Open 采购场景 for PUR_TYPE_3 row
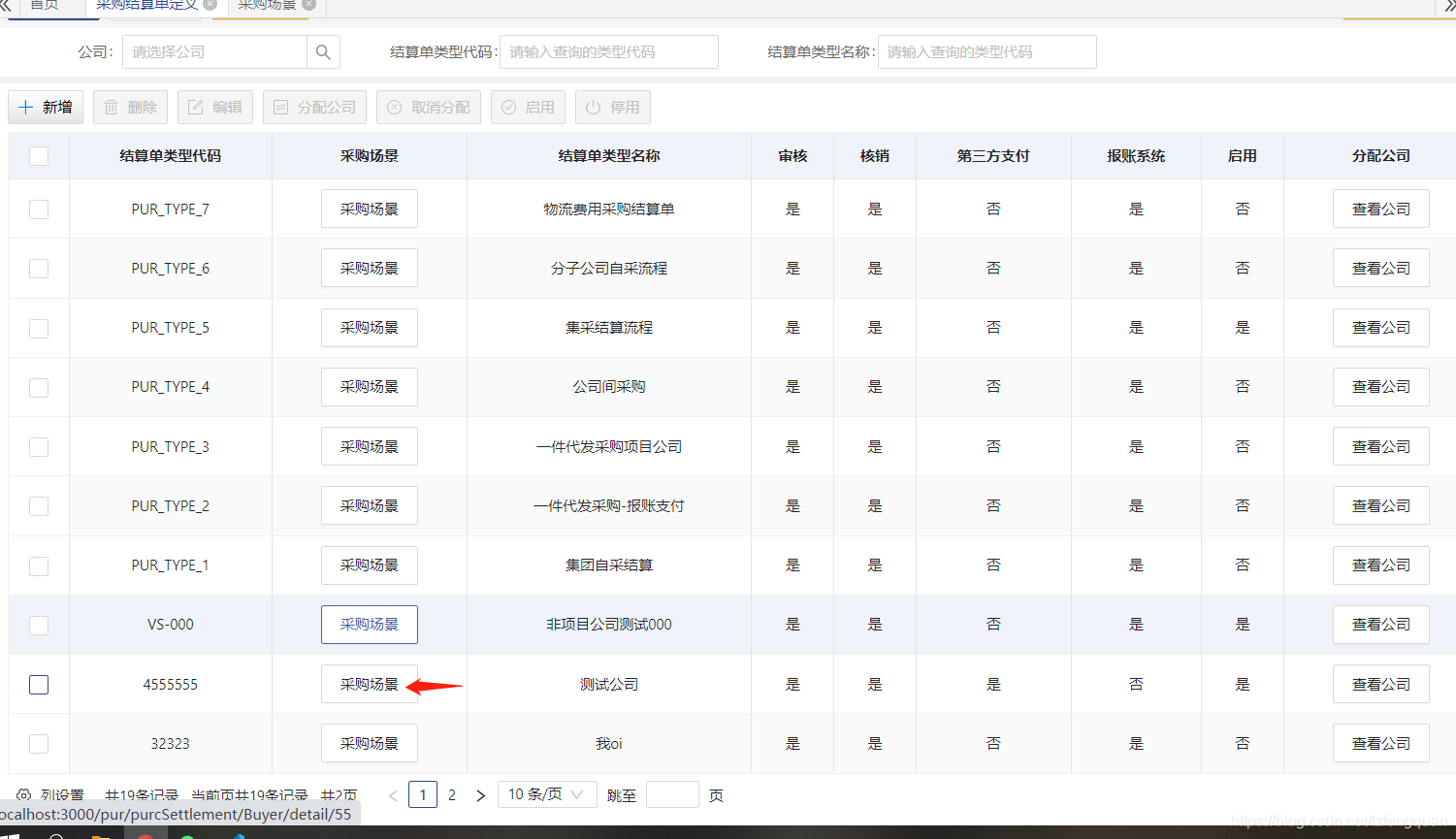The image size is (1456, 839). coord(370,446)
